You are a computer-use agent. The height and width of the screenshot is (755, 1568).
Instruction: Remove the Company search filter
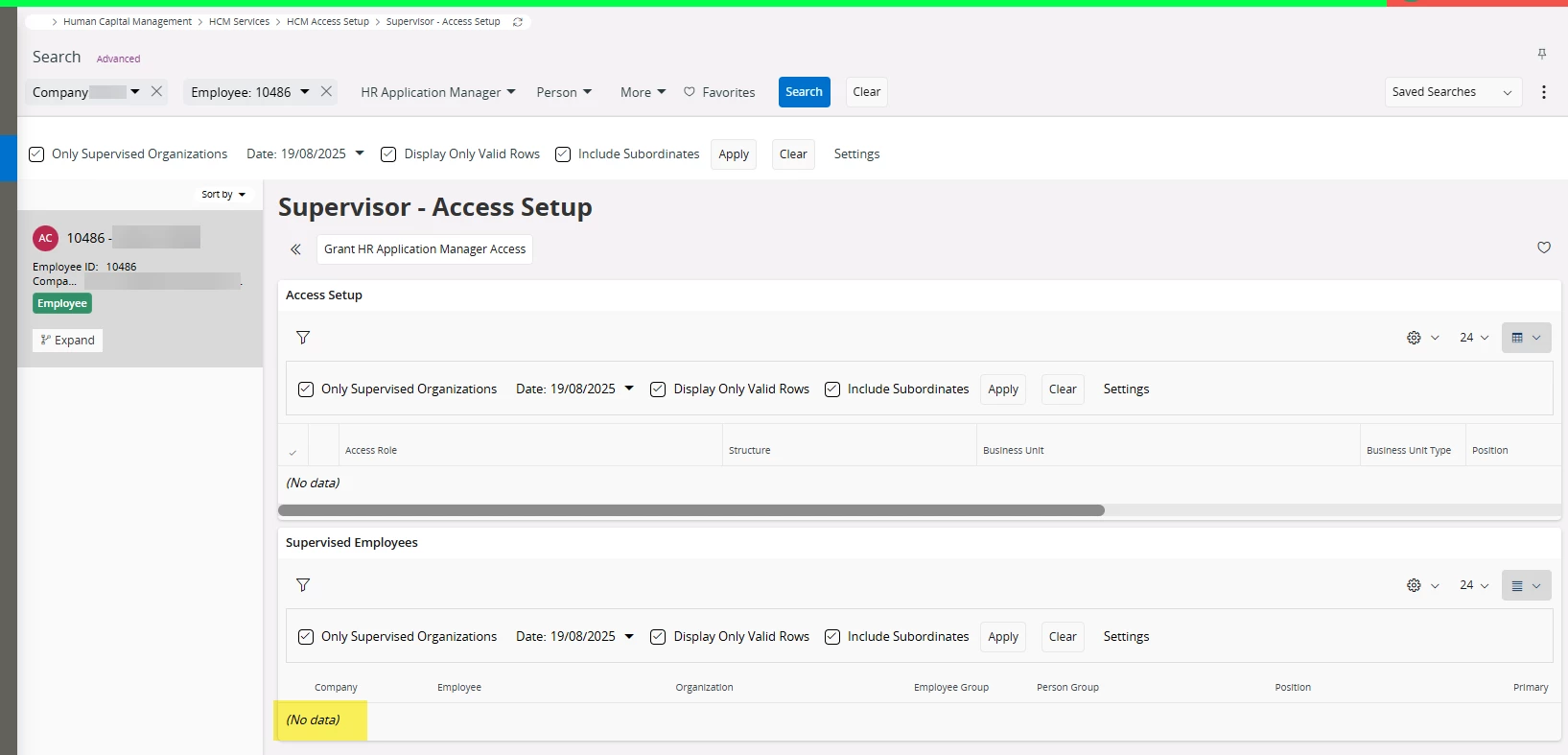(x=157, y=91)
